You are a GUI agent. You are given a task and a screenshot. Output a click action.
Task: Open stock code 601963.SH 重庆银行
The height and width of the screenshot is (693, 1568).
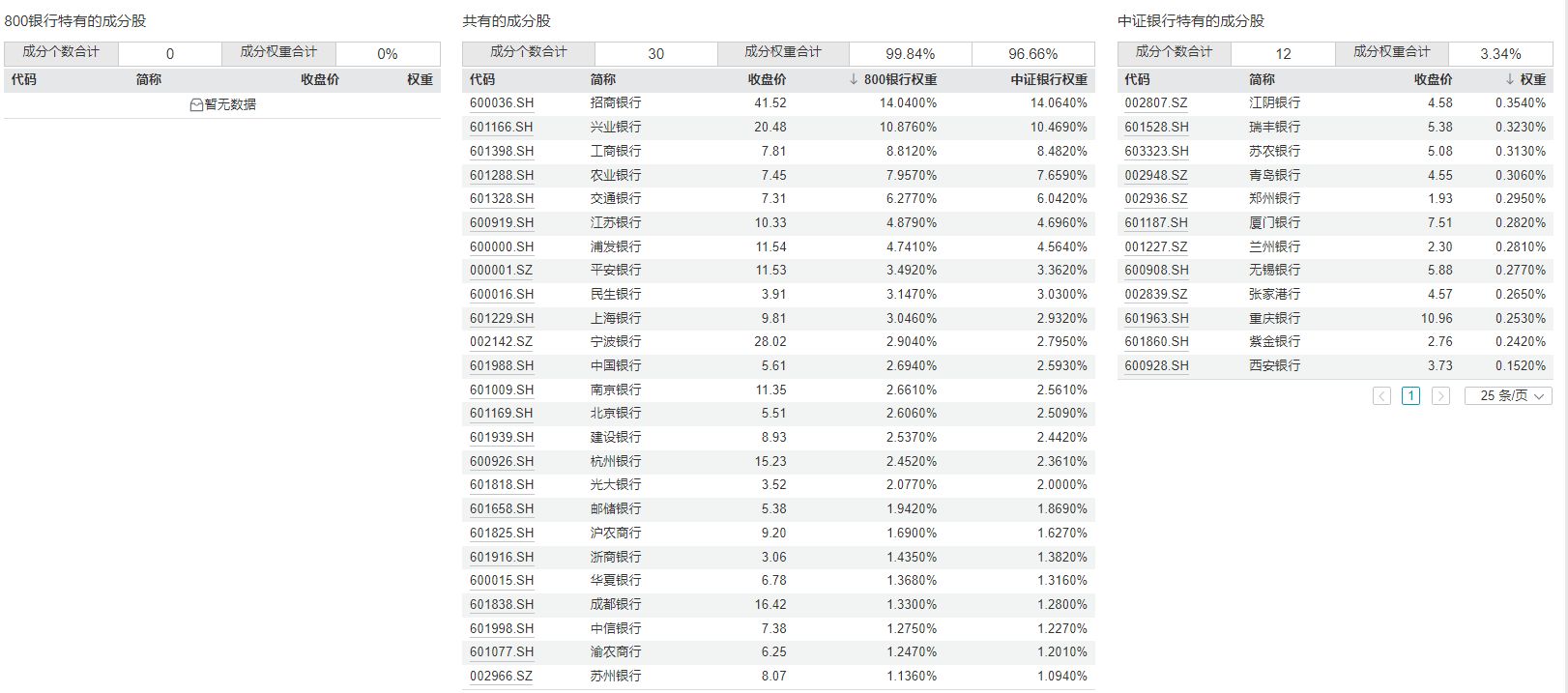point(1156,318)
